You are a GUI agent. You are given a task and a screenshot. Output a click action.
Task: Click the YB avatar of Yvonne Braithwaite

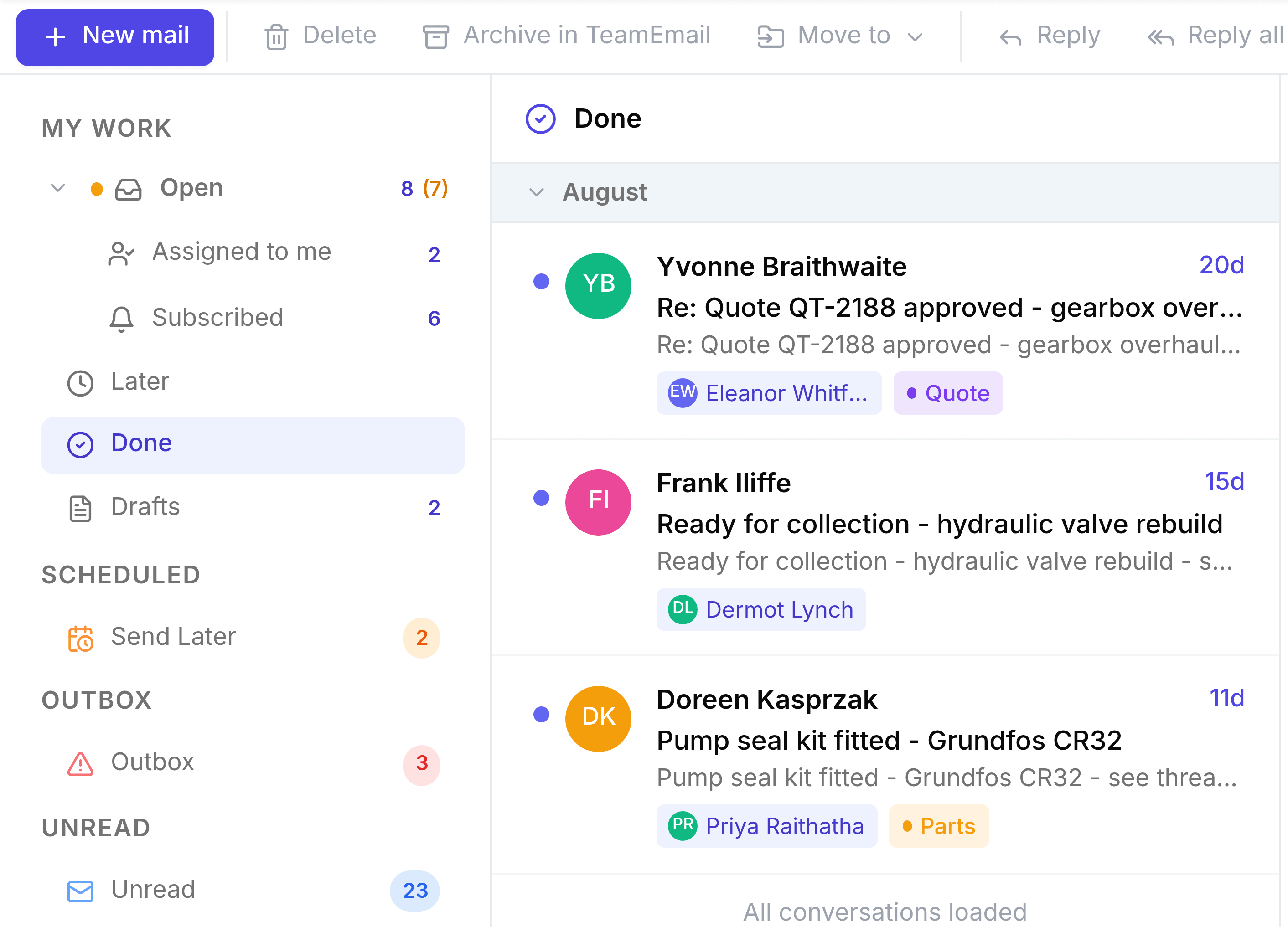click(598, 286)
